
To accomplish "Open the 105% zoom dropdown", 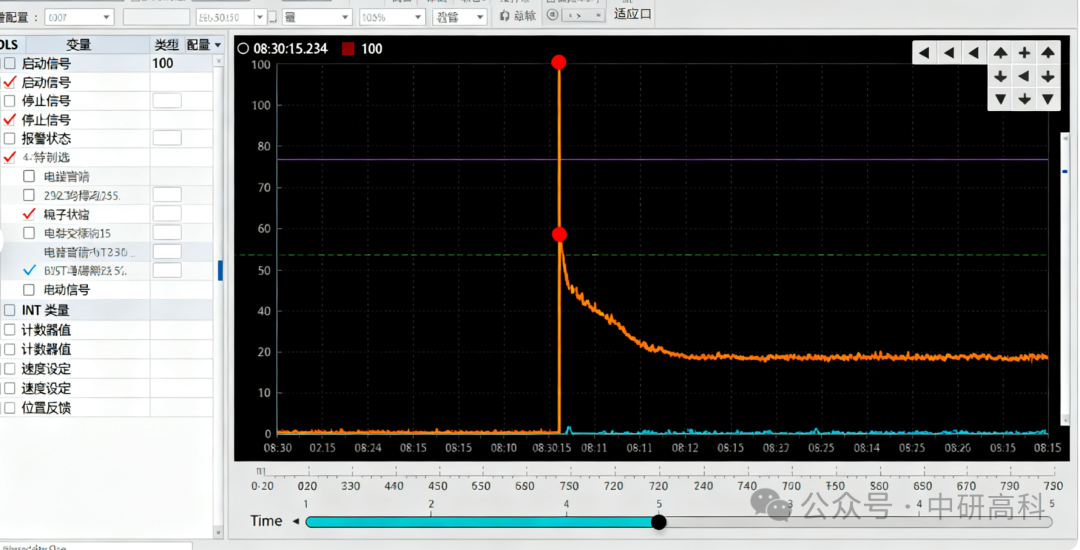I will [391, 17].
